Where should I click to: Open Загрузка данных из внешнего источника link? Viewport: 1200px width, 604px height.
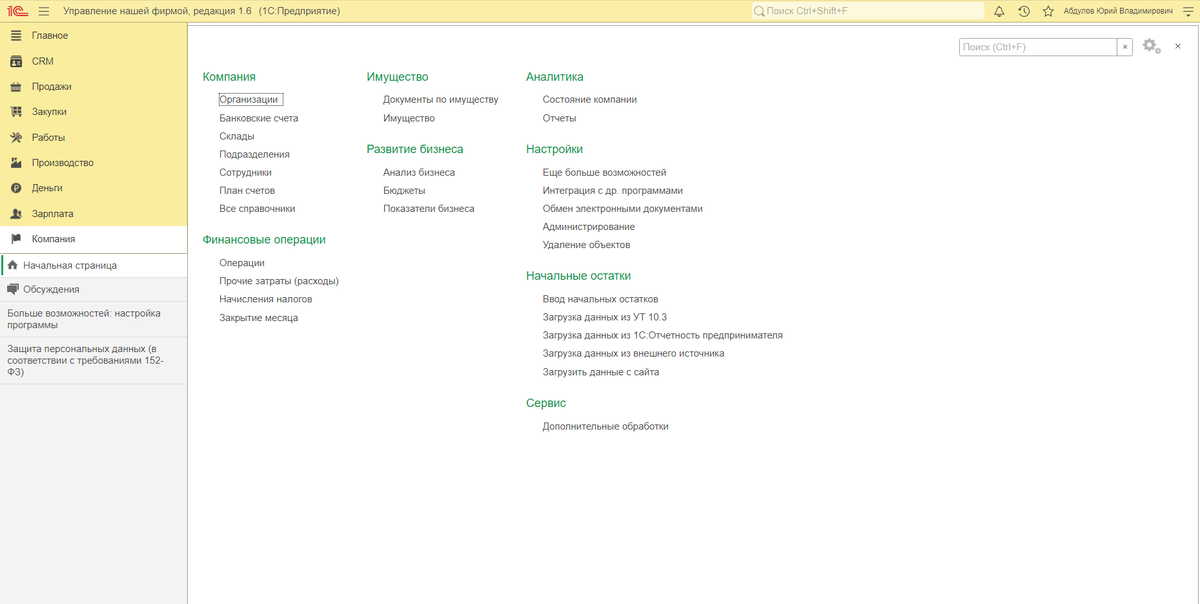tap(634, 353)
